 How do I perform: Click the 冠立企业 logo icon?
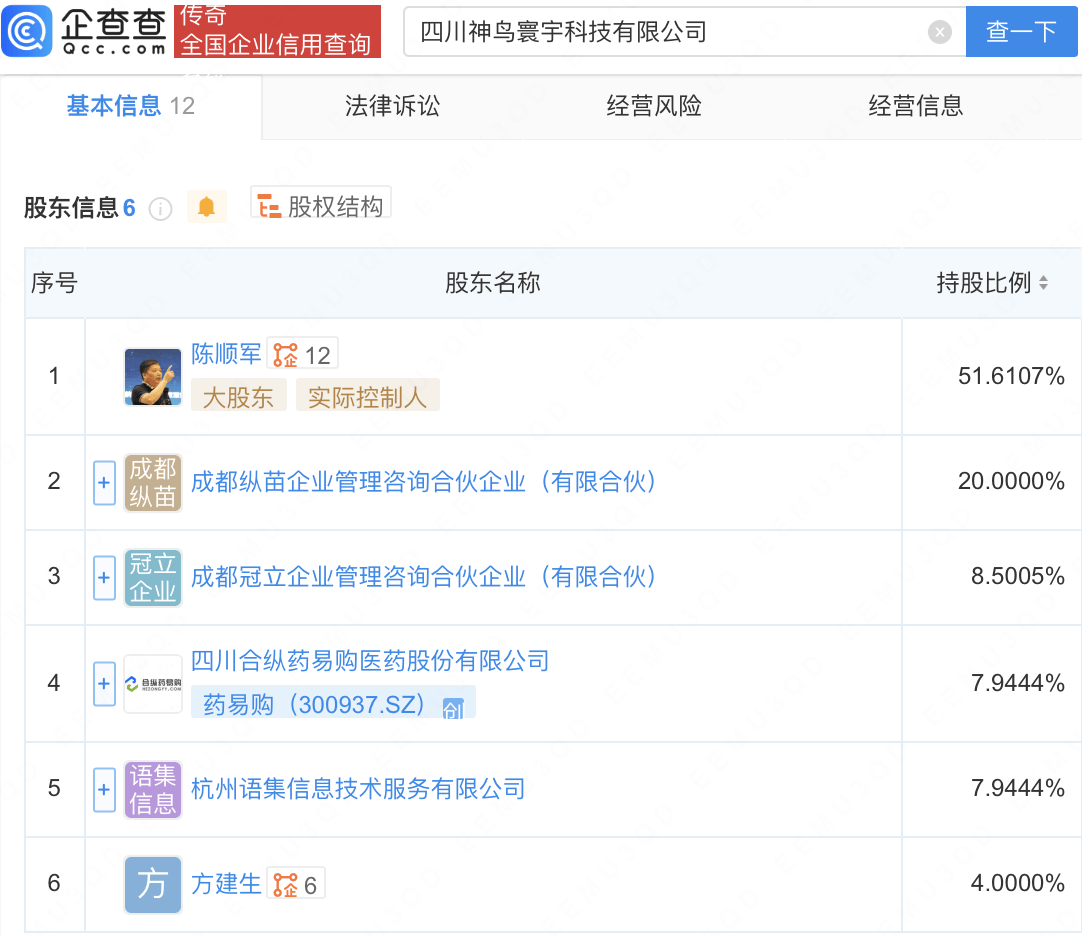(x=153, y=578)
